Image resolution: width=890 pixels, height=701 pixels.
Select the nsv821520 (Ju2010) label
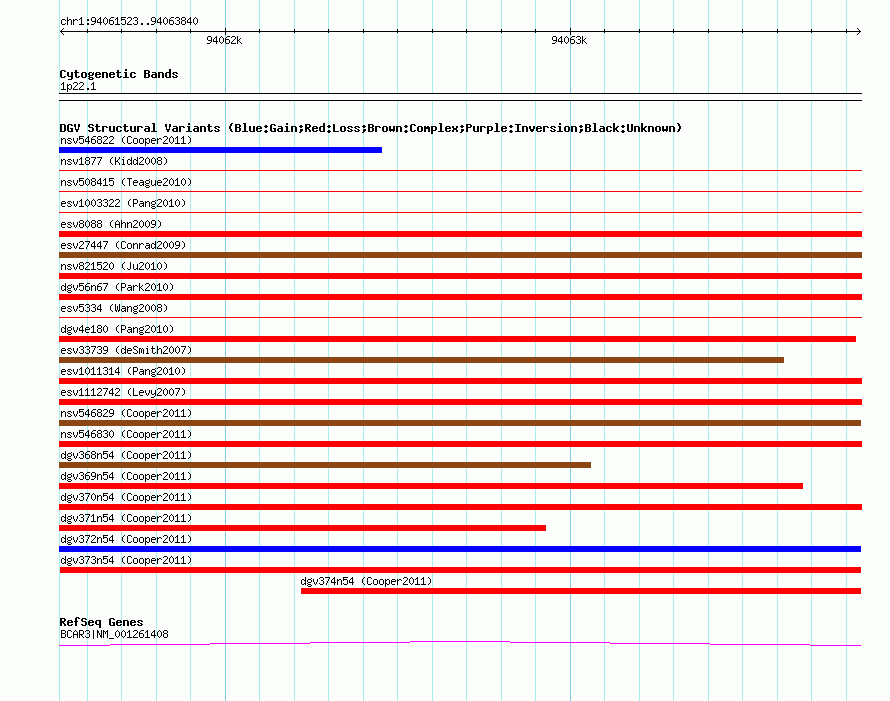click(114, 266)
